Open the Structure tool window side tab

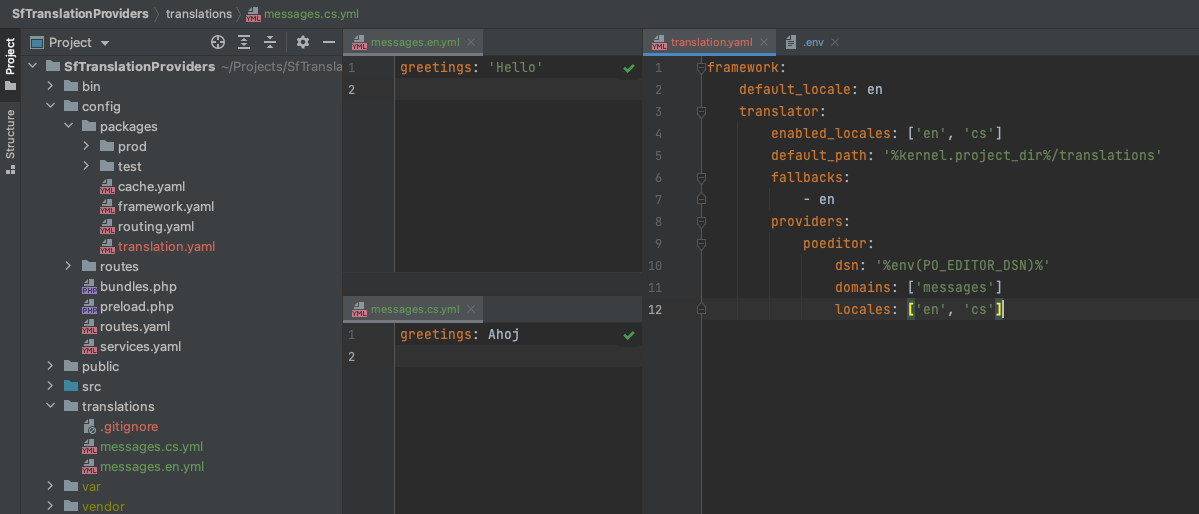coord(10,142)
